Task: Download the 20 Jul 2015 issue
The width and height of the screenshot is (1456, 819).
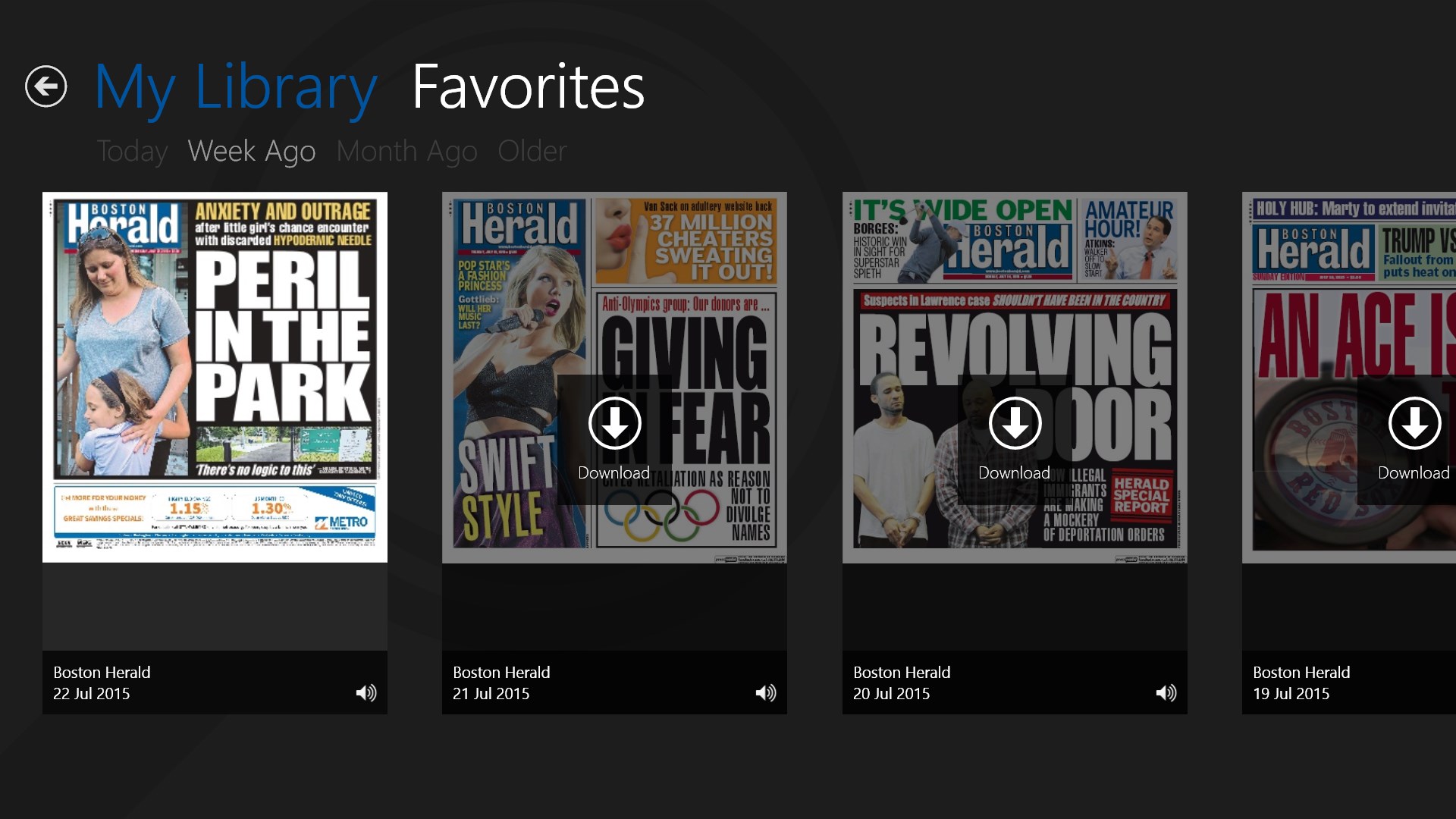Action: (x=1014, y=424)
